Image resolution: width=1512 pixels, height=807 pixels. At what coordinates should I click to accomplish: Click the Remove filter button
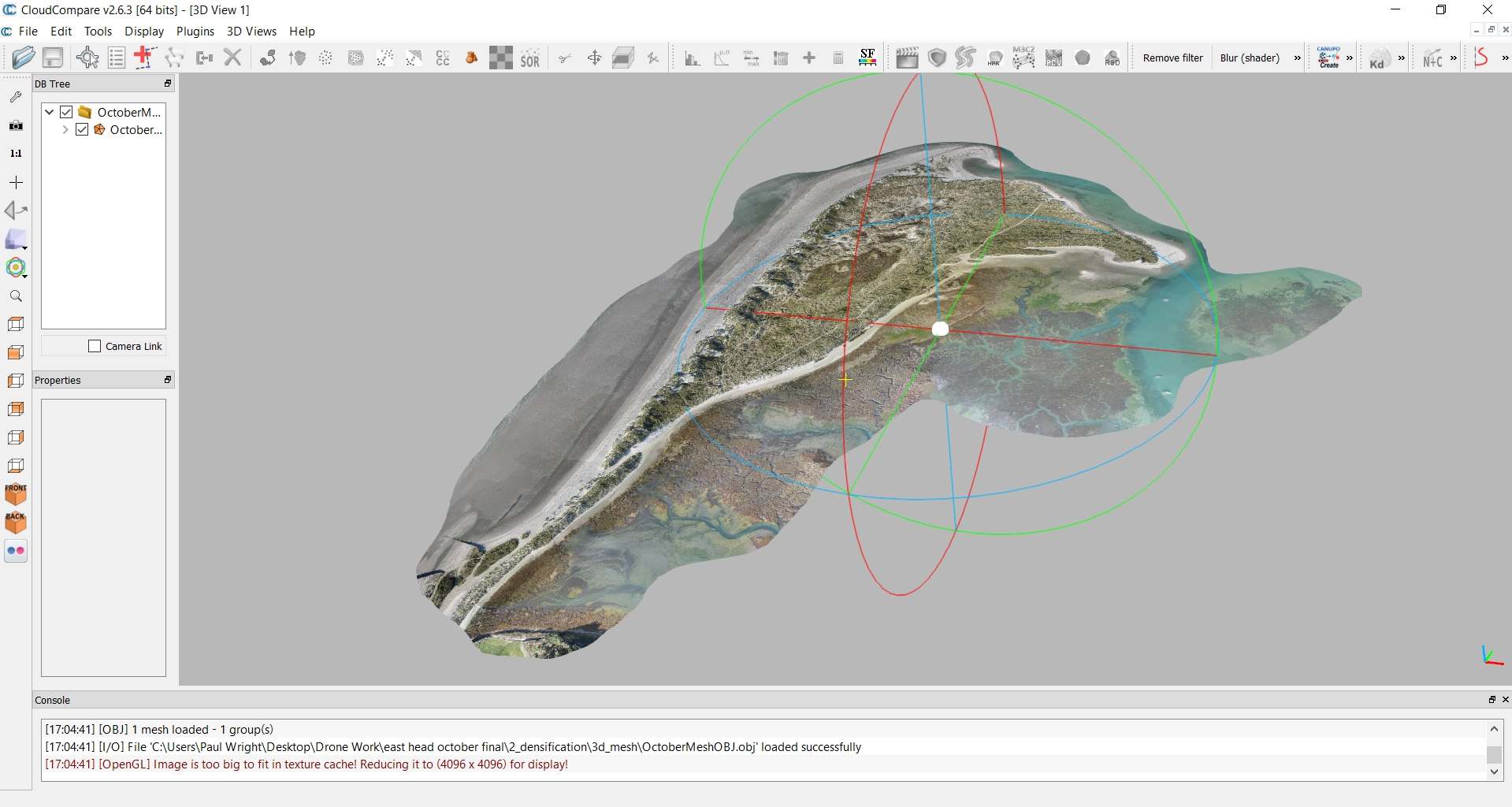1172,58
